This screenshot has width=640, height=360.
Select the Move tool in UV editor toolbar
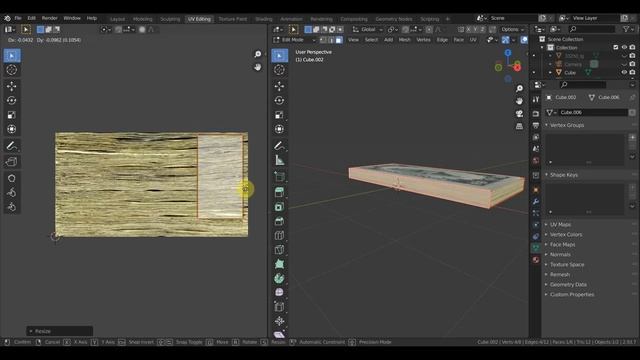(11, 86)
